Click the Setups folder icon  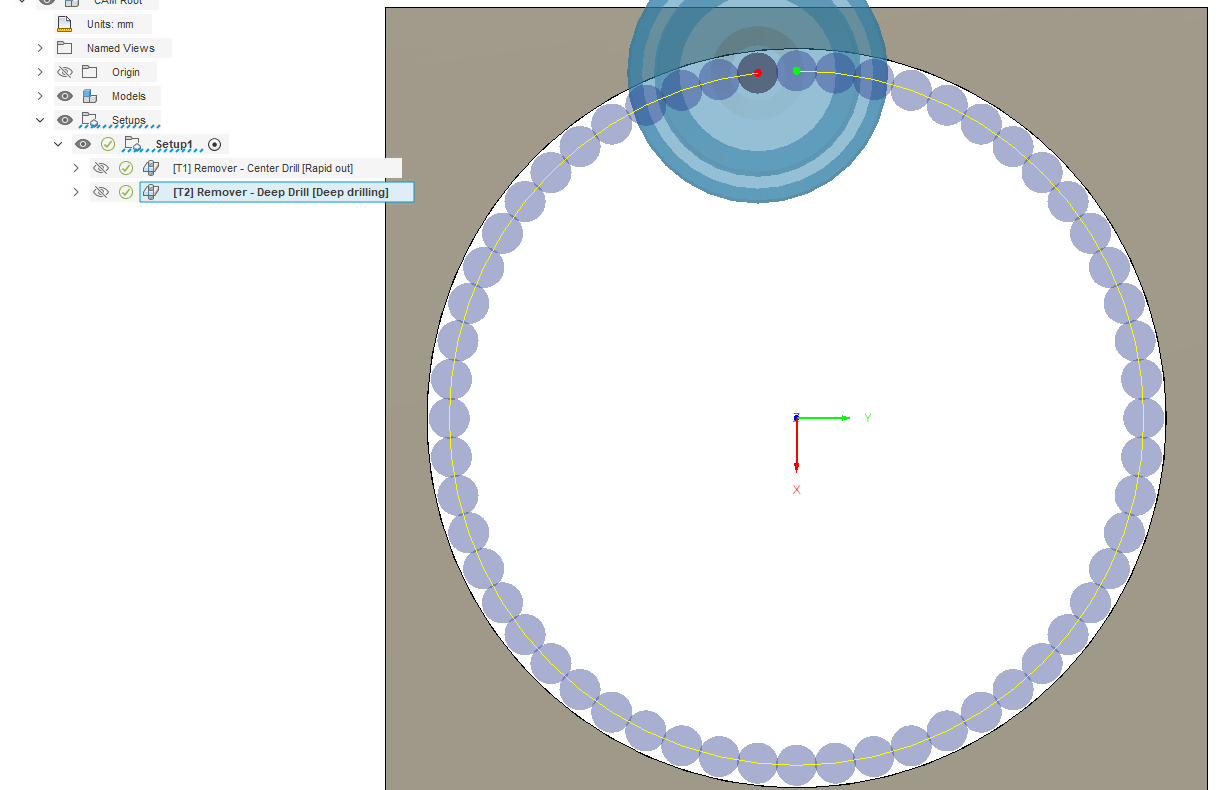(90, 120)
